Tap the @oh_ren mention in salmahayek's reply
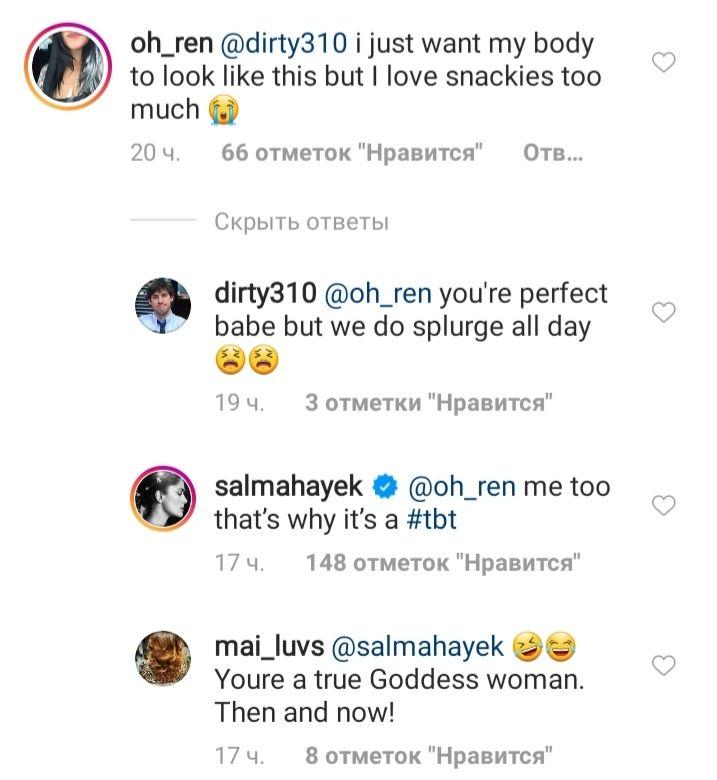 [462, 488]
